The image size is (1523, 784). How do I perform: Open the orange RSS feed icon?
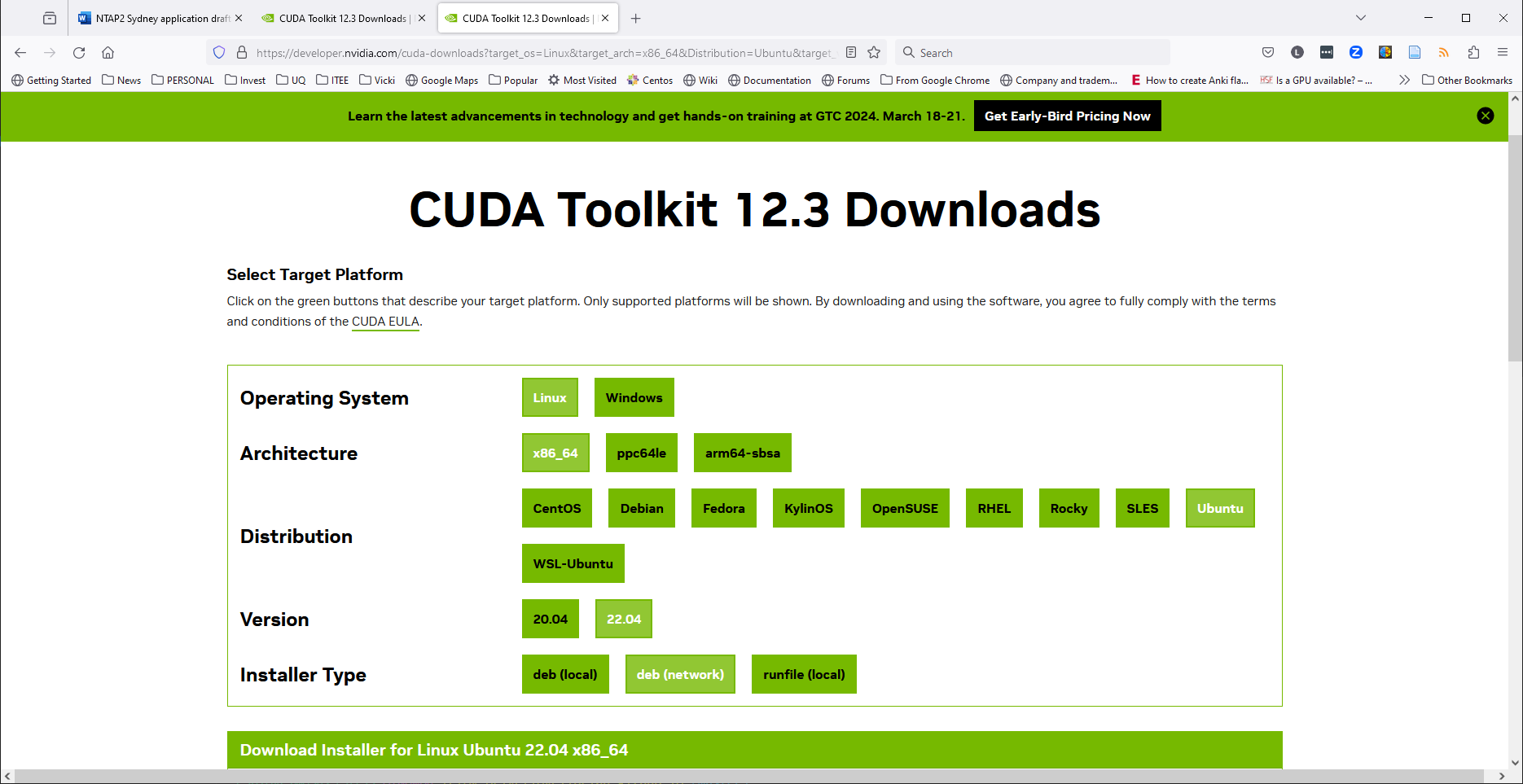(x=1444, y=53)
